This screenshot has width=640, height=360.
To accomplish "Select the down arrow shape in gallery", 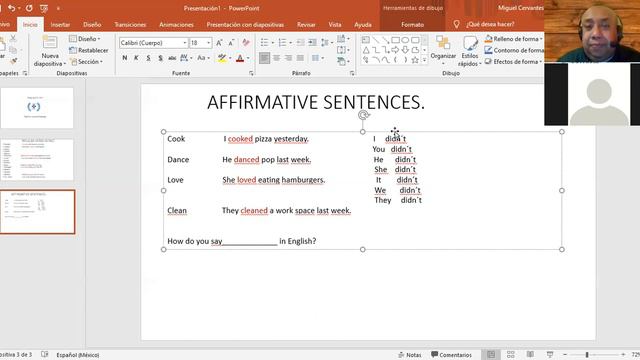I will coord(405,50).
